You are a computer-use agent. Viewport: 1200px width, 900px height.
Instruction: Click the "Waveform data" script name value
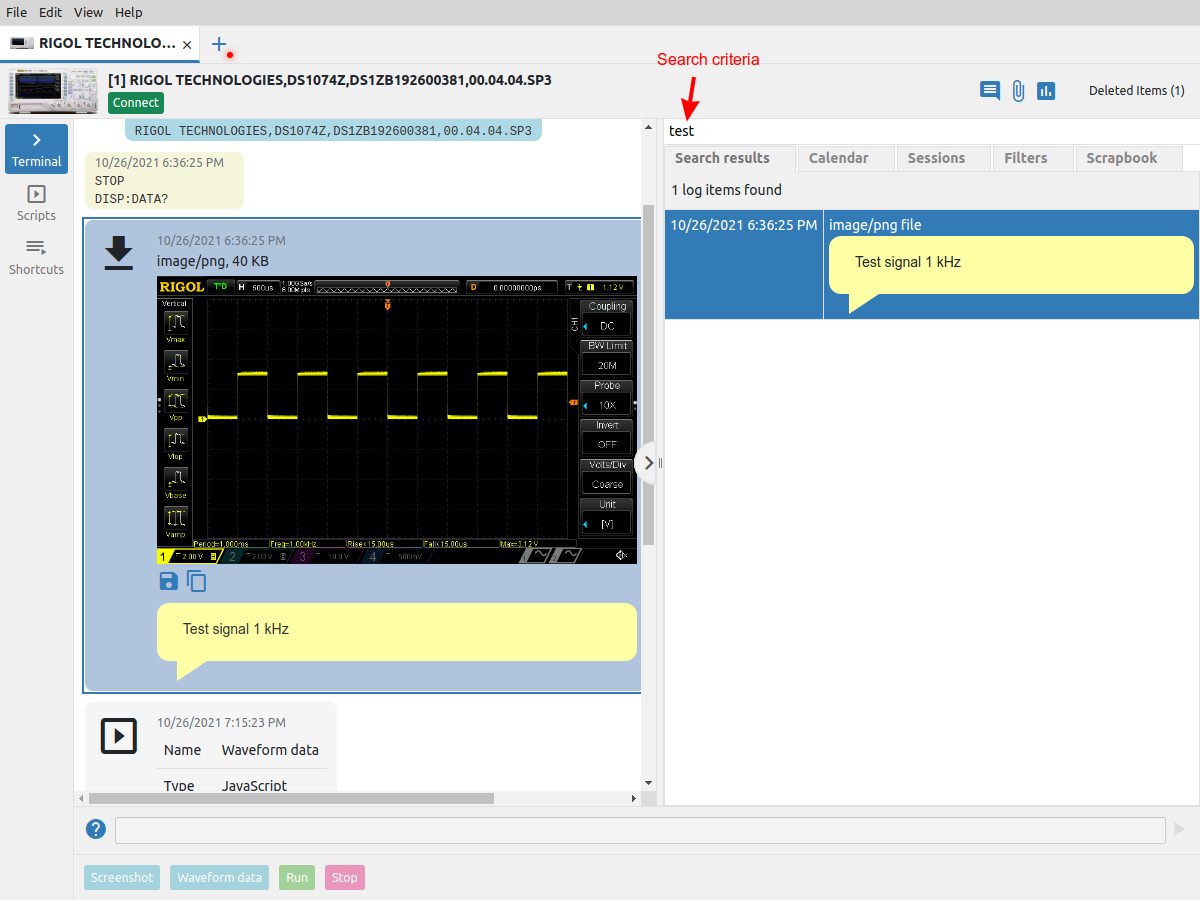coord(270,750)
